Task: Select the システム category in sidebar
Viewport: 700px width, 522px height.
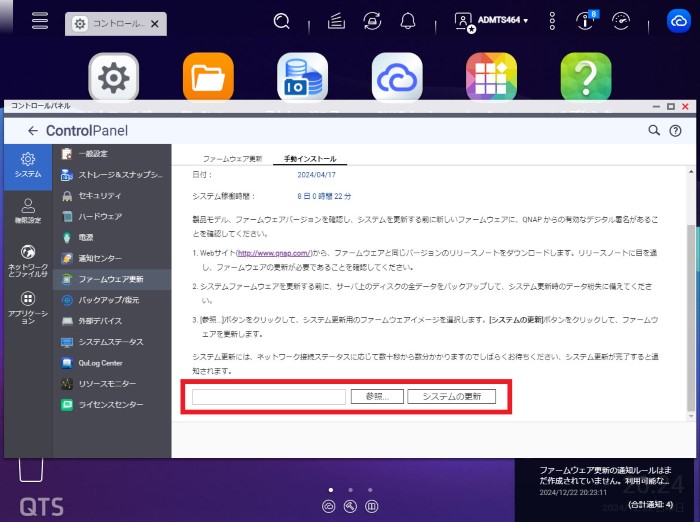Action: click(x=28, y=166)
